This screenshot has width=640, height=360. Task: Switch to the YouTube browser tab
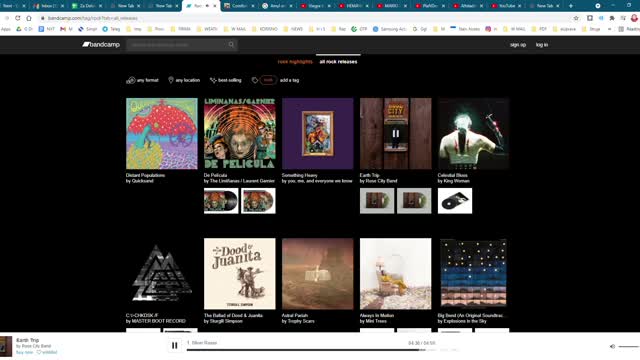[x=506, y=6]
